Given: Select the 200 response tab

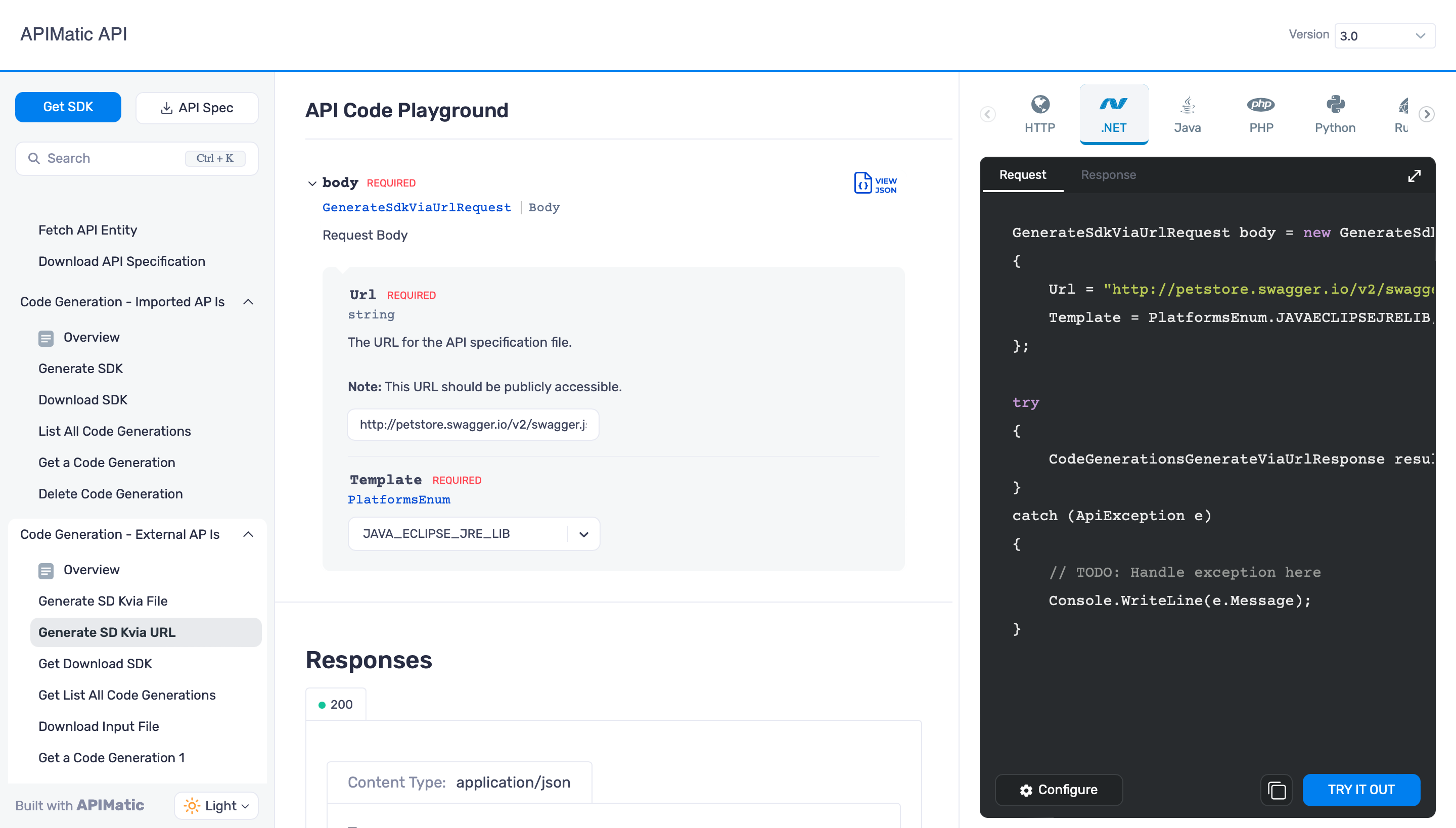Looking at the screenshot, I should pos(336,705).
